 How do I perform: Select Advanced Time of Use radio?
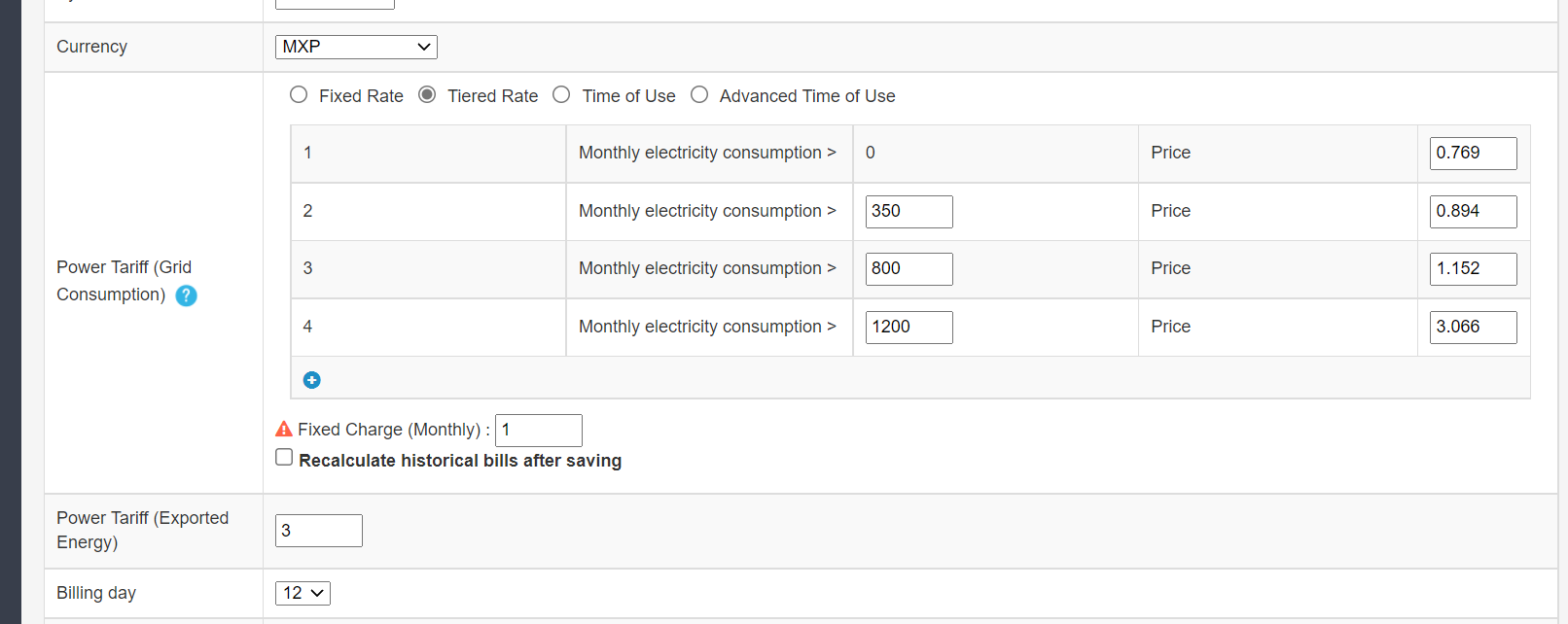coord(699,94)
